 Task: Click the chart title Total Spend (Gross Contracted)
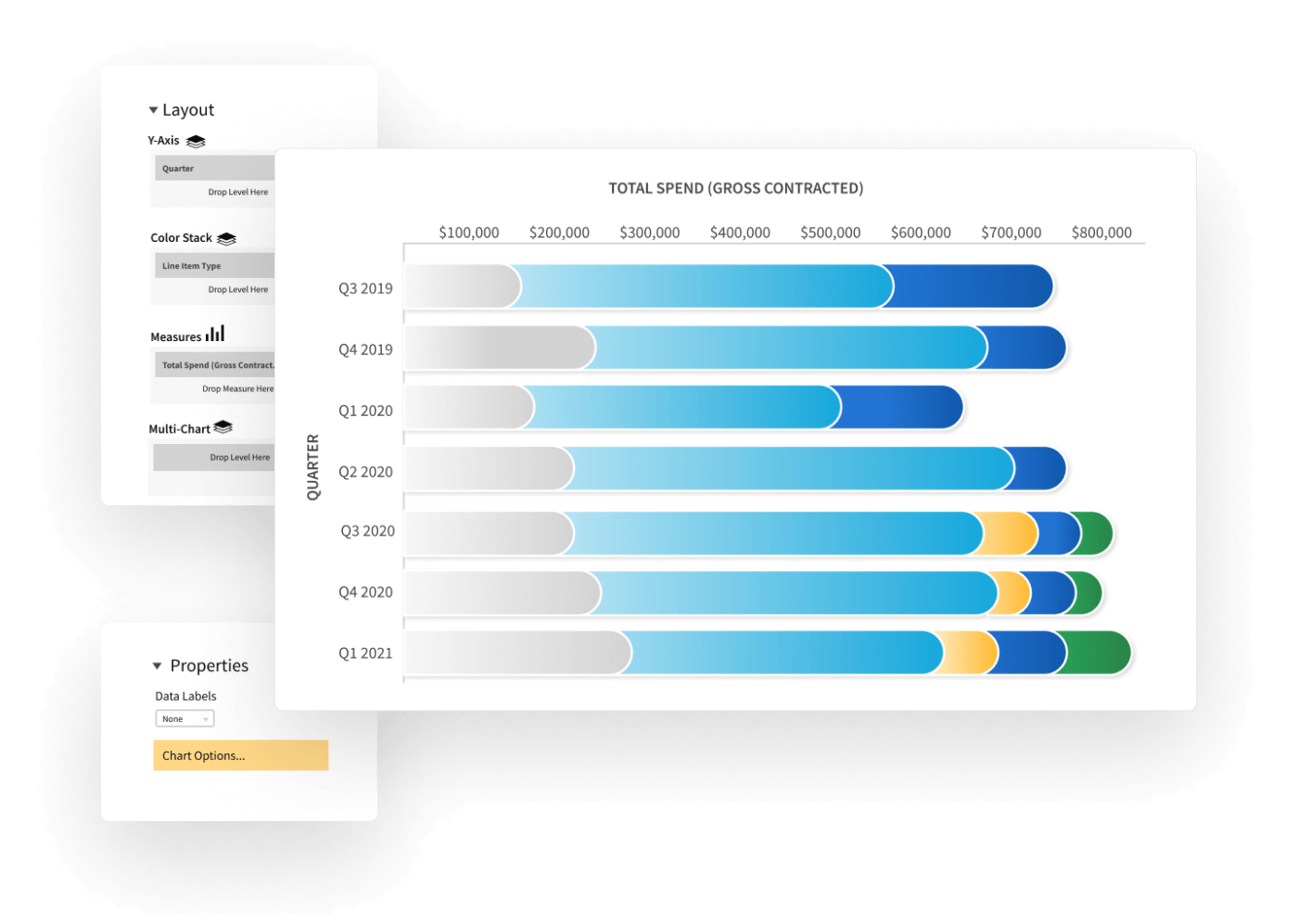point(735,188)
